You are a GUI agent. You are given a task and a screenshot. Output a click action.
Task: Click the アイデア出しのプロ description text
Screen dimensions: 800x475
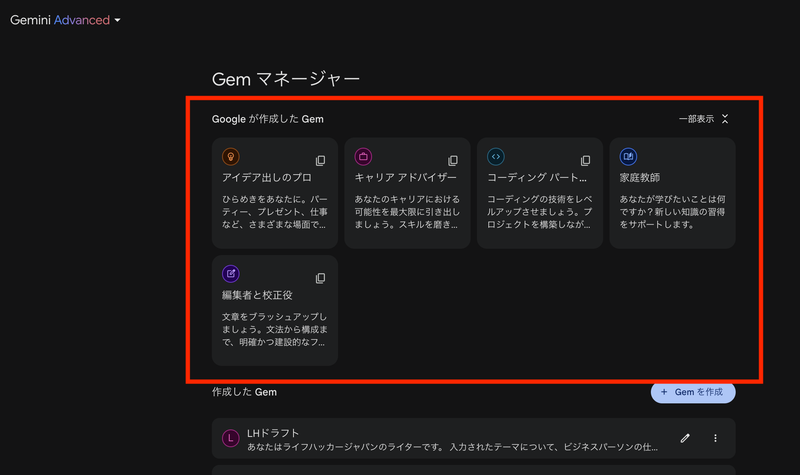274,212
